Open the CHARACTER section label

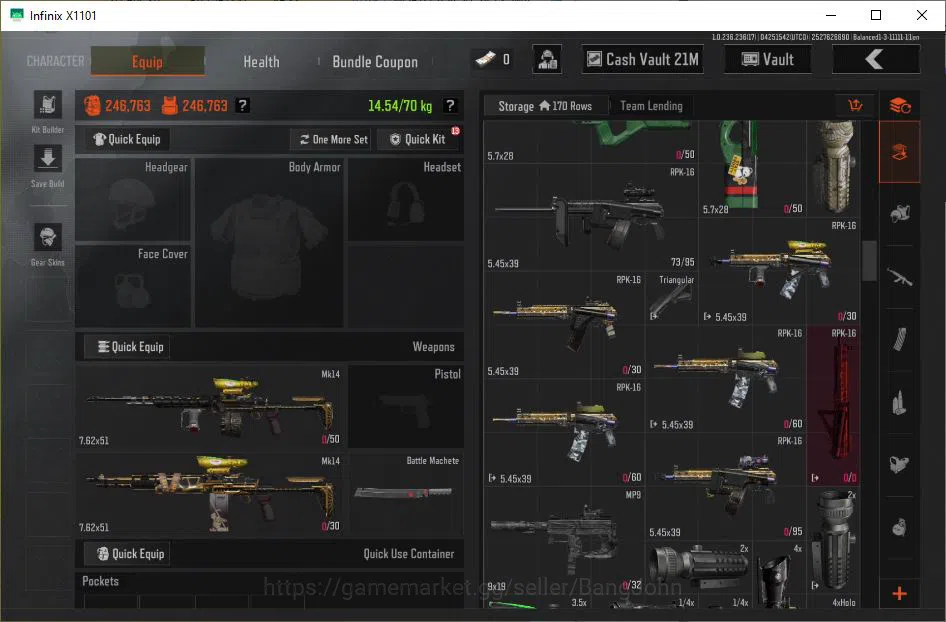click(x=56, y=62)
